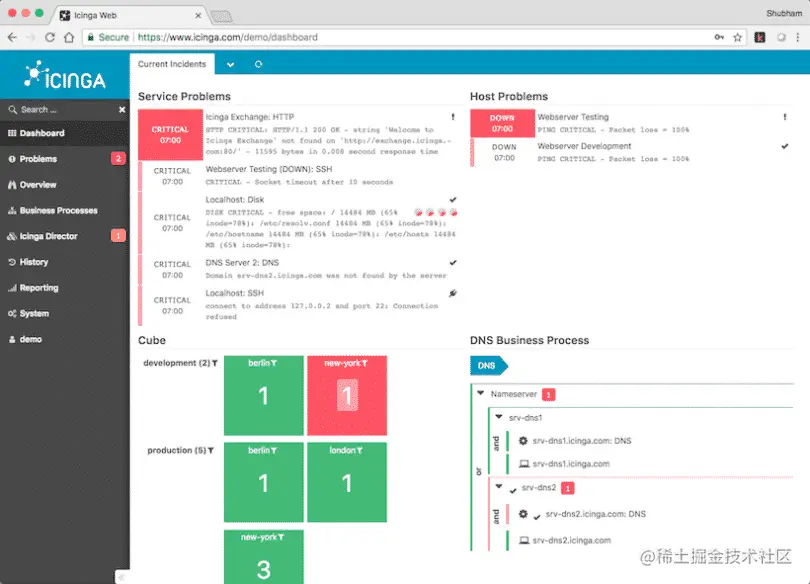Click the development (2) filter icon
This screenshot has height=584, width=810.
pos(214,364)
